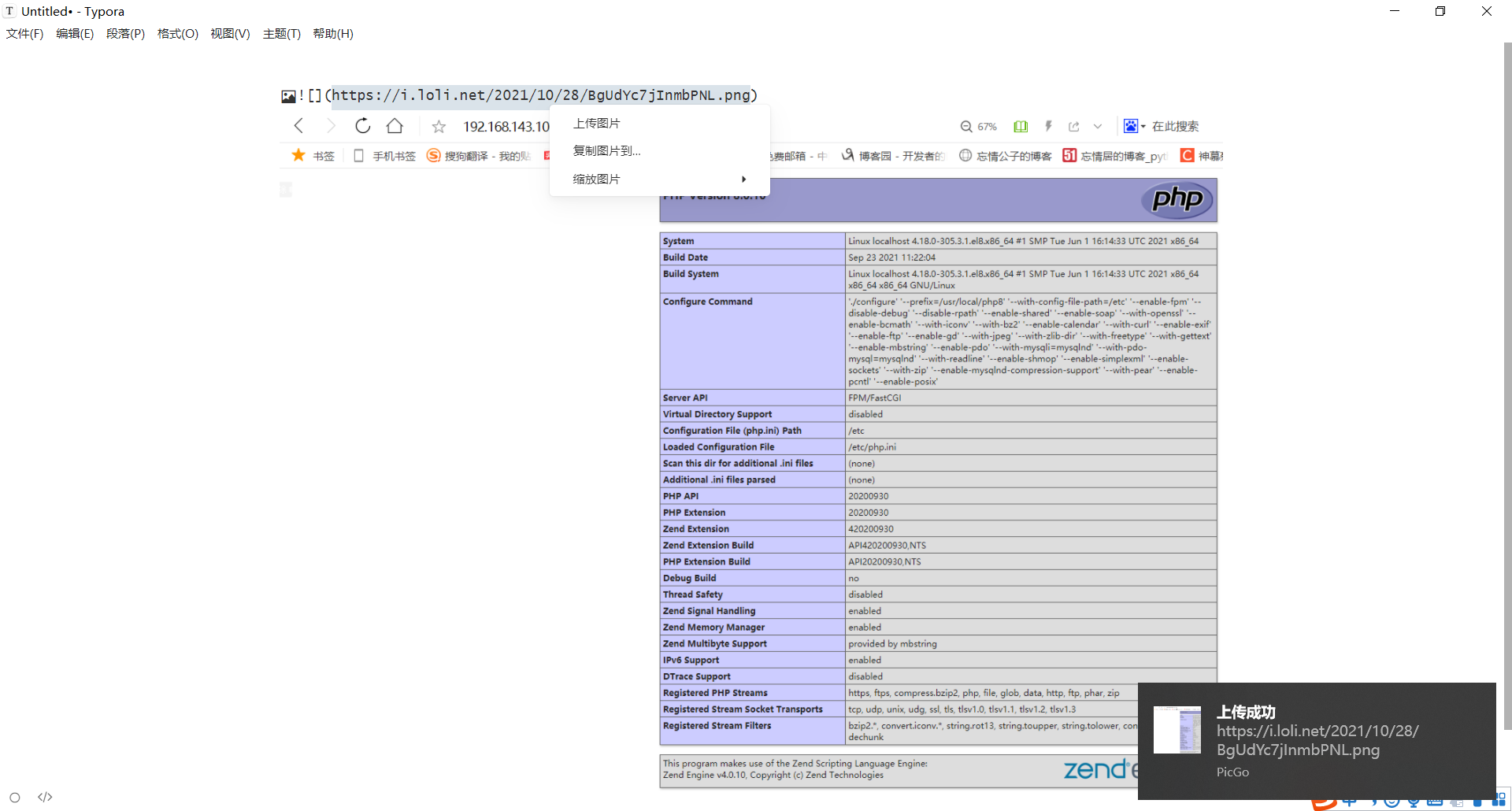Click the orange star 书签 bookmark

tap(313, 156)
